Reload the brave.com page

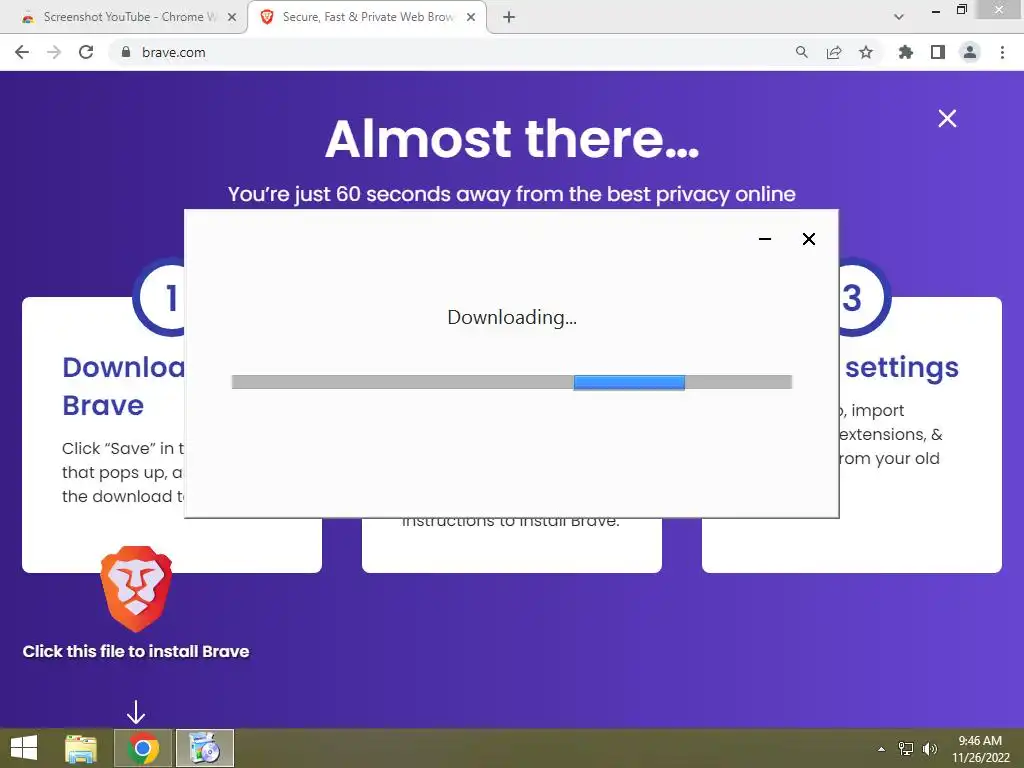click(86, 52)
